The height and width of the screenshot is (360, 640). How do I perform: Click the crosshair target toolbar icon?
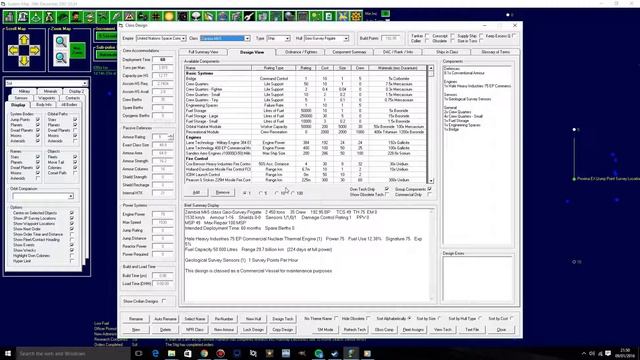[156, 17]
